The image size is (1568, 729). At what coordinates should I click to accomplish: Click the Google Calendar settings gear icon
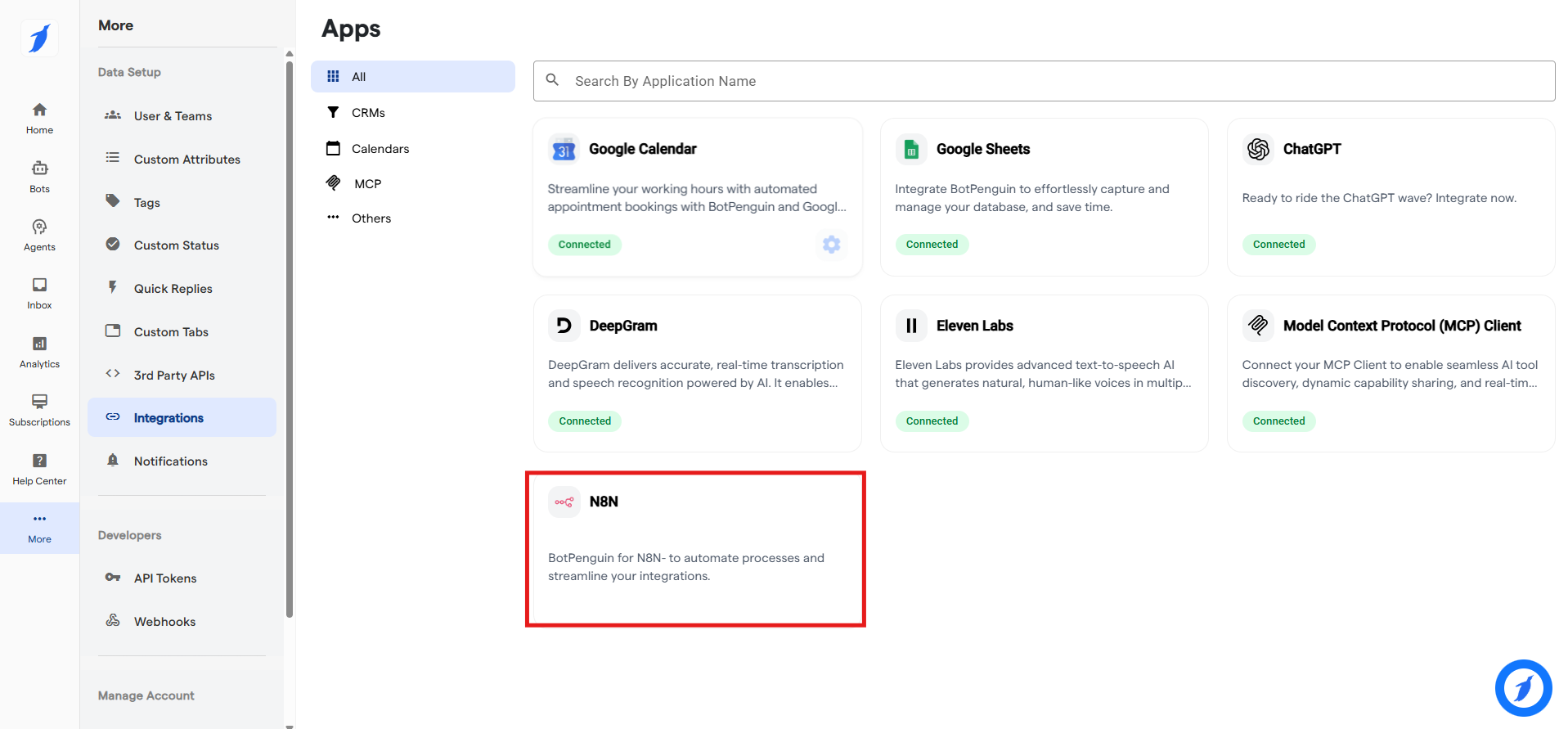coord(831,245)
